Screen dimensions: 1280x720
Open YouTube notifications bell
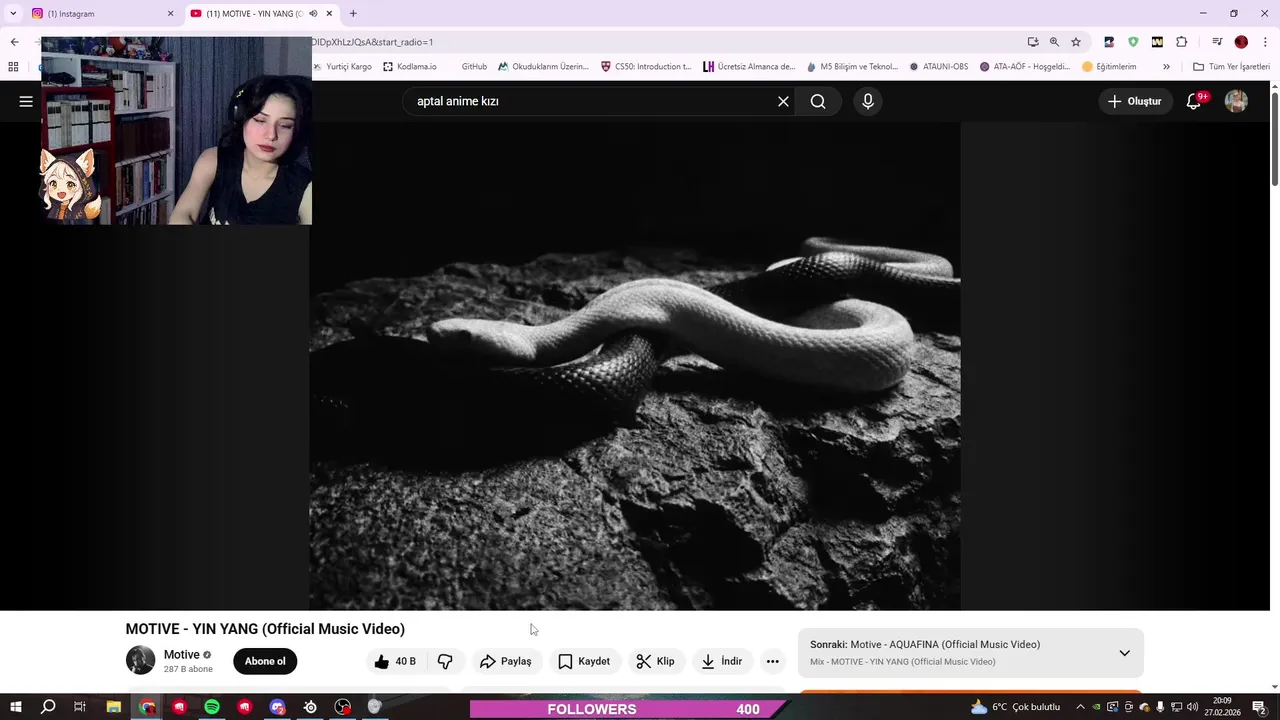click(x=1194, y=101)
